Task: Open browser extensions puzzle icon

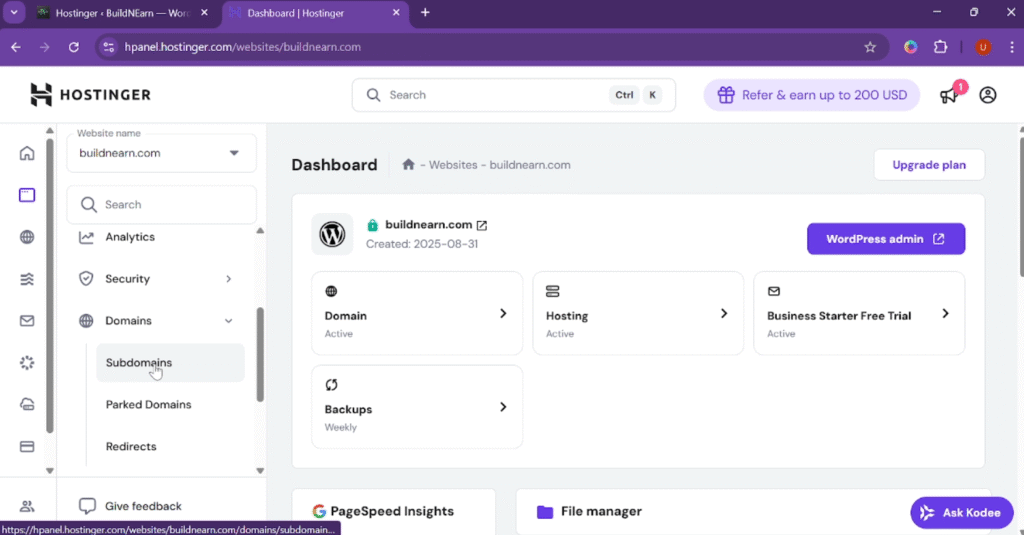Action: (940, 47)
